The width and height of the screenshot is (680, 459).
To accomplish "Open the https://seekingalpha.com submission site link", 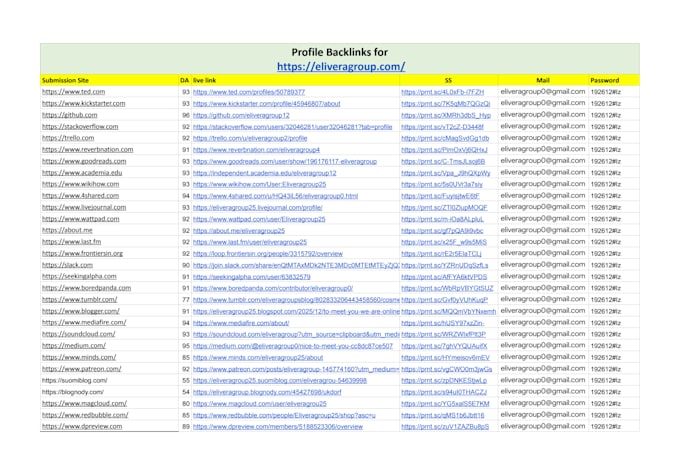I will pyautogui.click(x=79, y=276).
